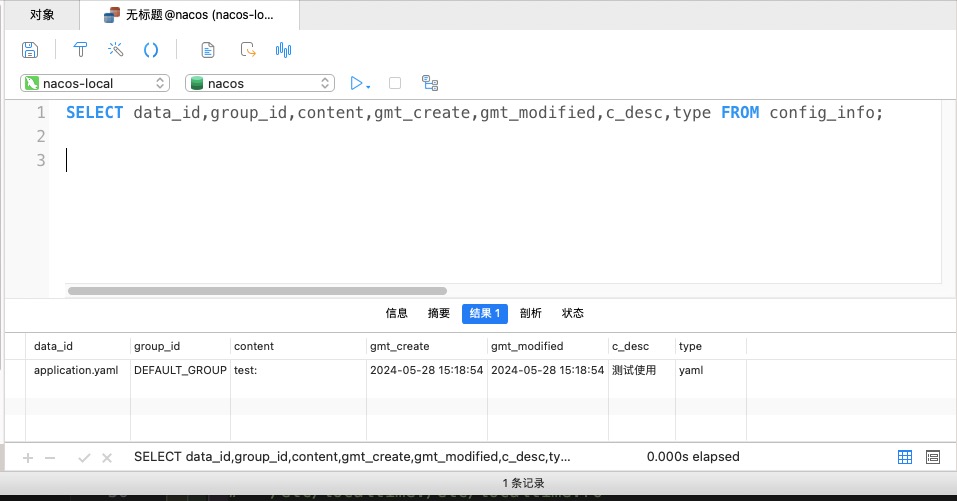The image size is (957, 501).
Task: Expand the Run button dropdown arrow
Action: pos(369,85)
